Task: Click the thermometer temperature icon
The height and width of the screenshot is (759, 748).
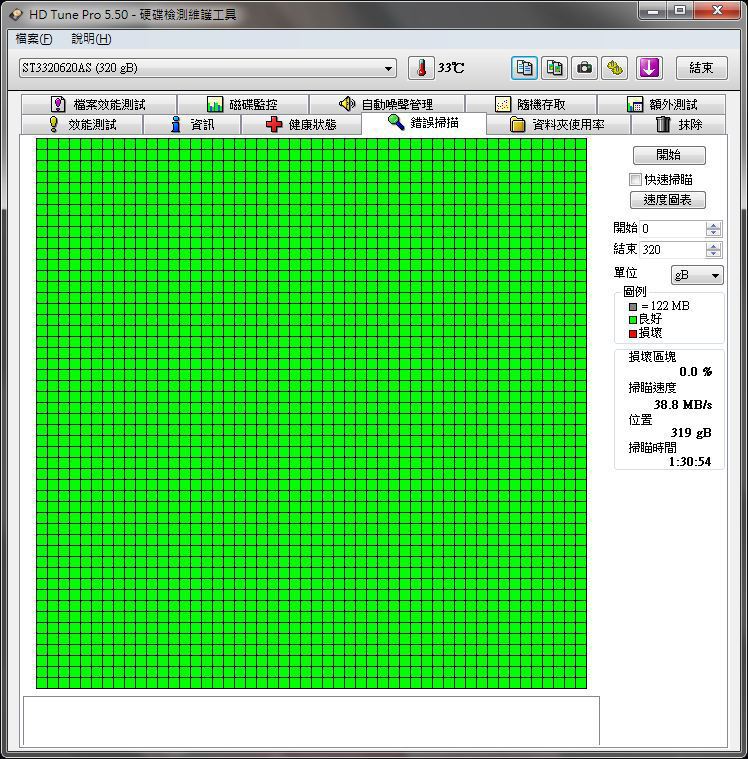Action: [x=421, y=68]
